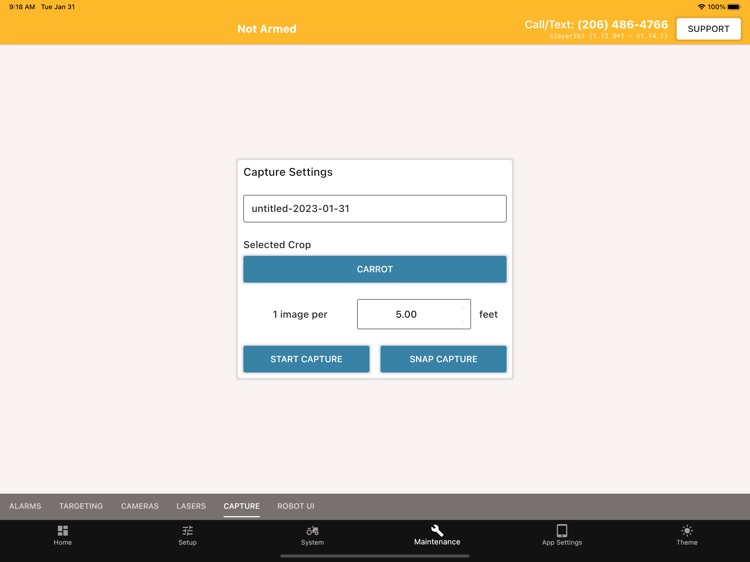The width and height of the screenshot is (750, 562).
Task: Tap the Call/Text phone number
Action: 622,25
